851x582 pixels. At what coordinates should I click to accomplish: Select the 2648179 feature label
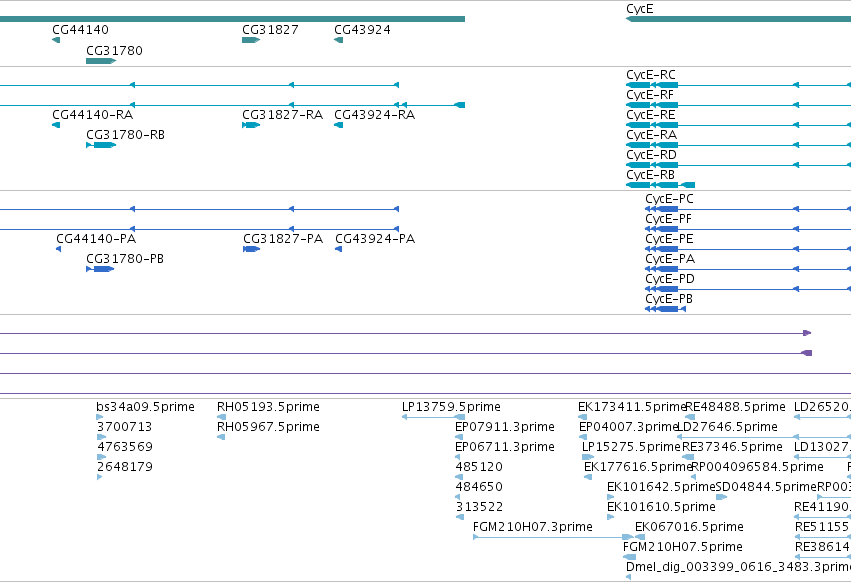(125, 467)
